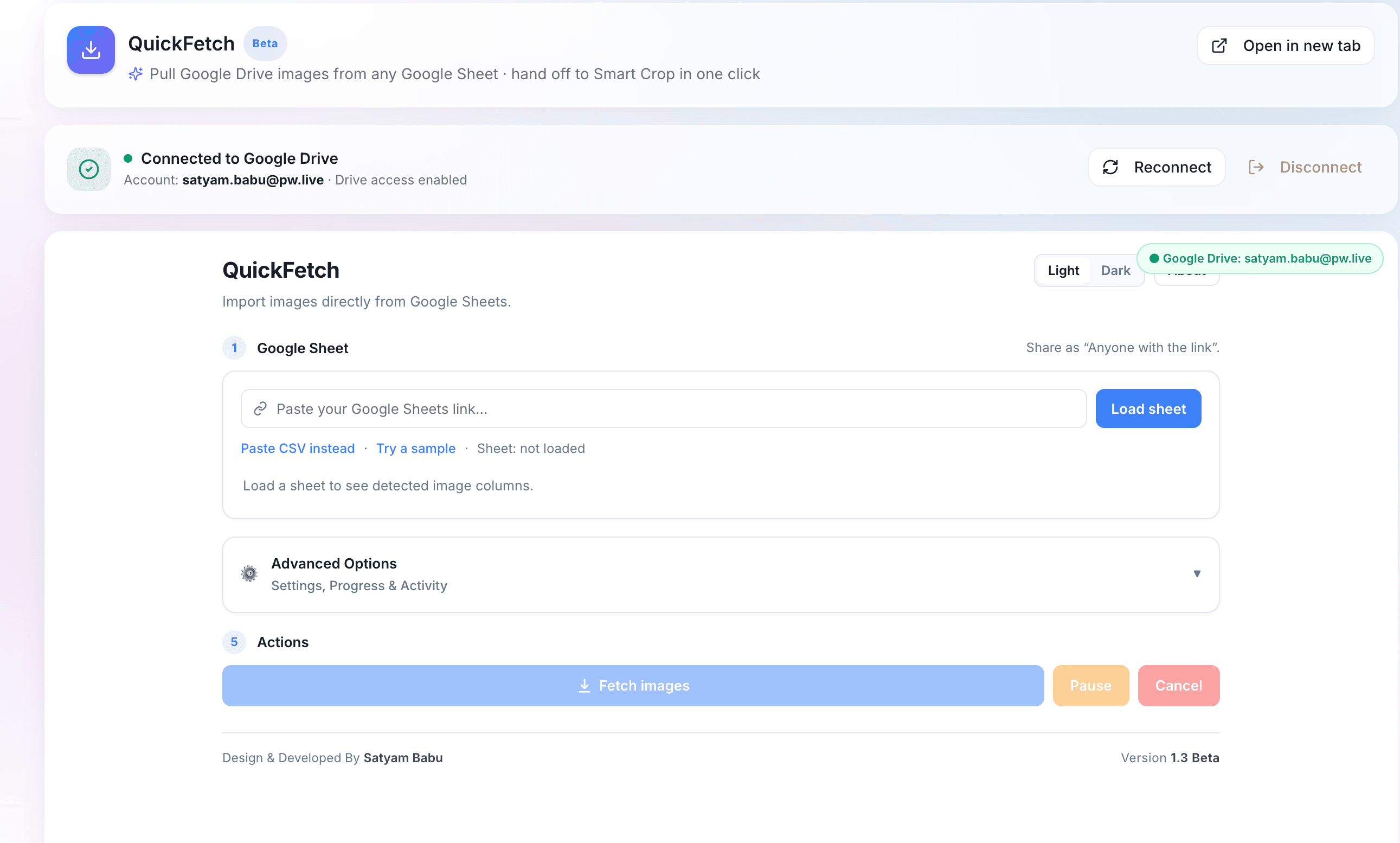The image size is (1400, 843).
Task: Click the green check circle status icon
Action: 88,169
